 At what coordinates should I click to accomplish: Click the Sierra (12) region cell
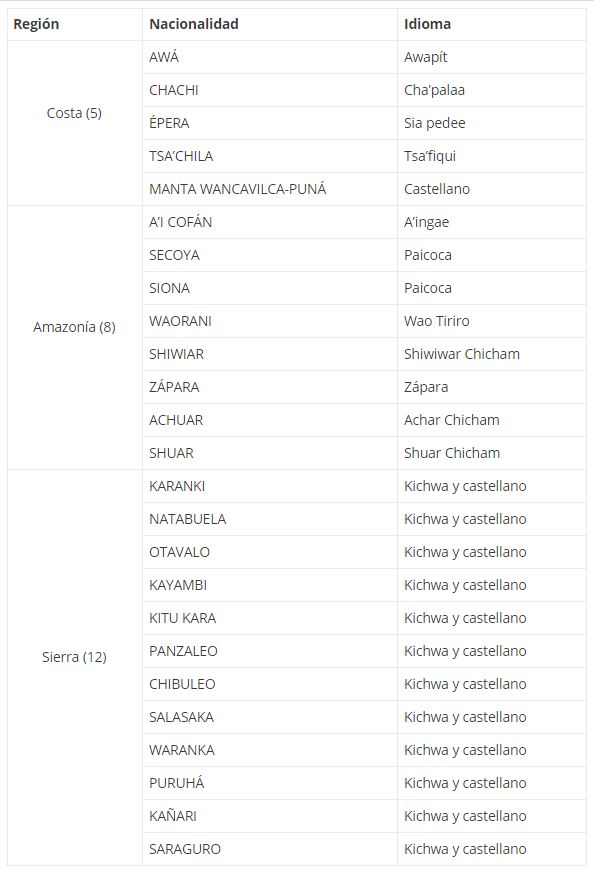pos(75,667)
